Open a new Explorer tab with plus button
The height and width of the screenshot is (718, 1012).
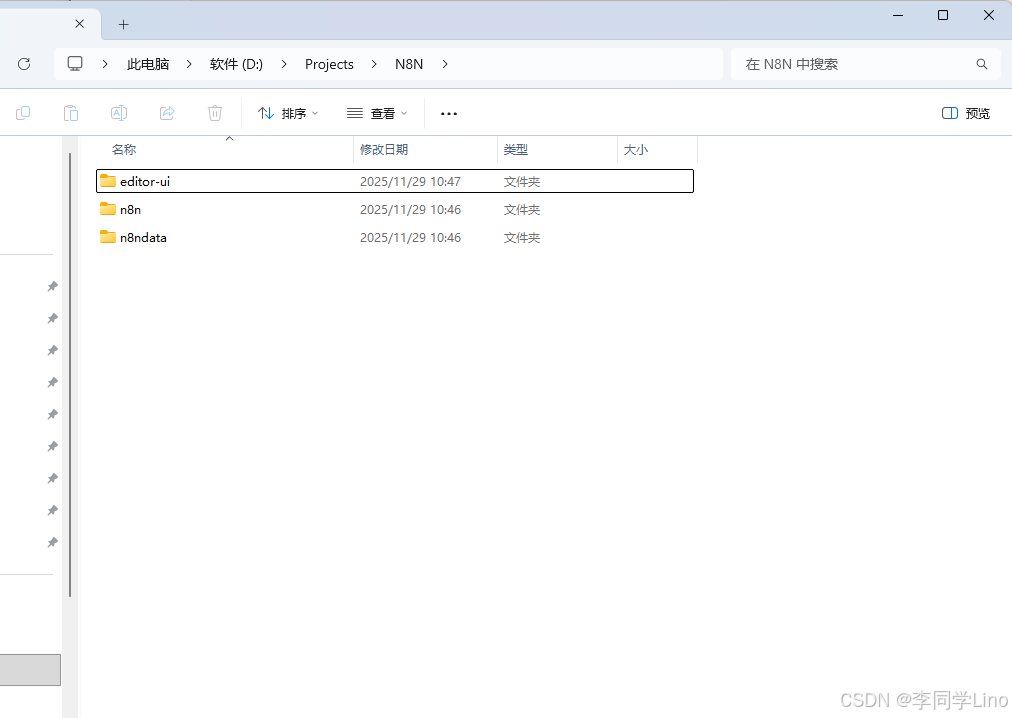(123, 24)
